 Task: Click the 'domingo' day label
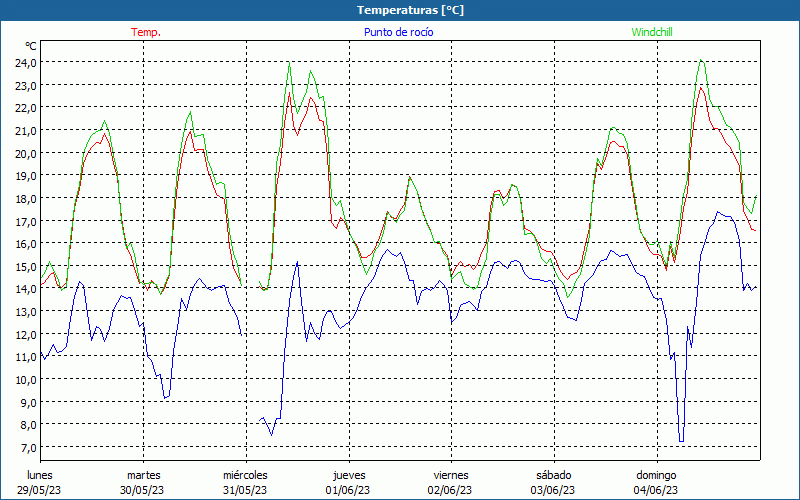point(656,476)
